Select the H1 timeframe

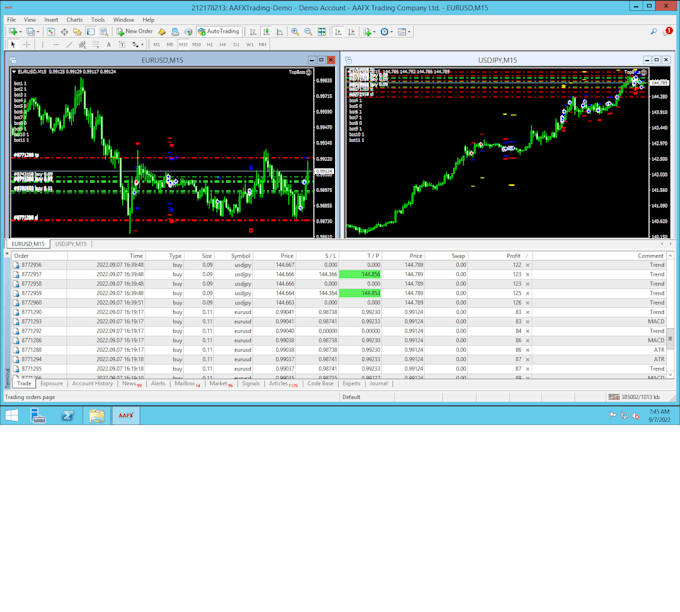[209, 44]
